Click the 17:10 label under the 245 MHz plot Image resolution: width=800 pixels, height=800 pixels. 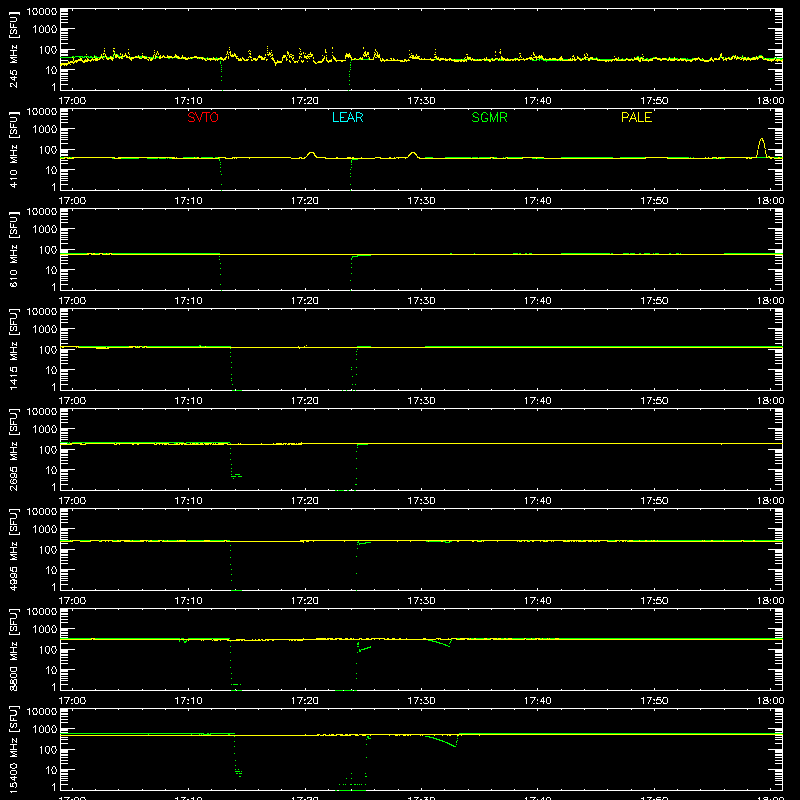[188, 101]
